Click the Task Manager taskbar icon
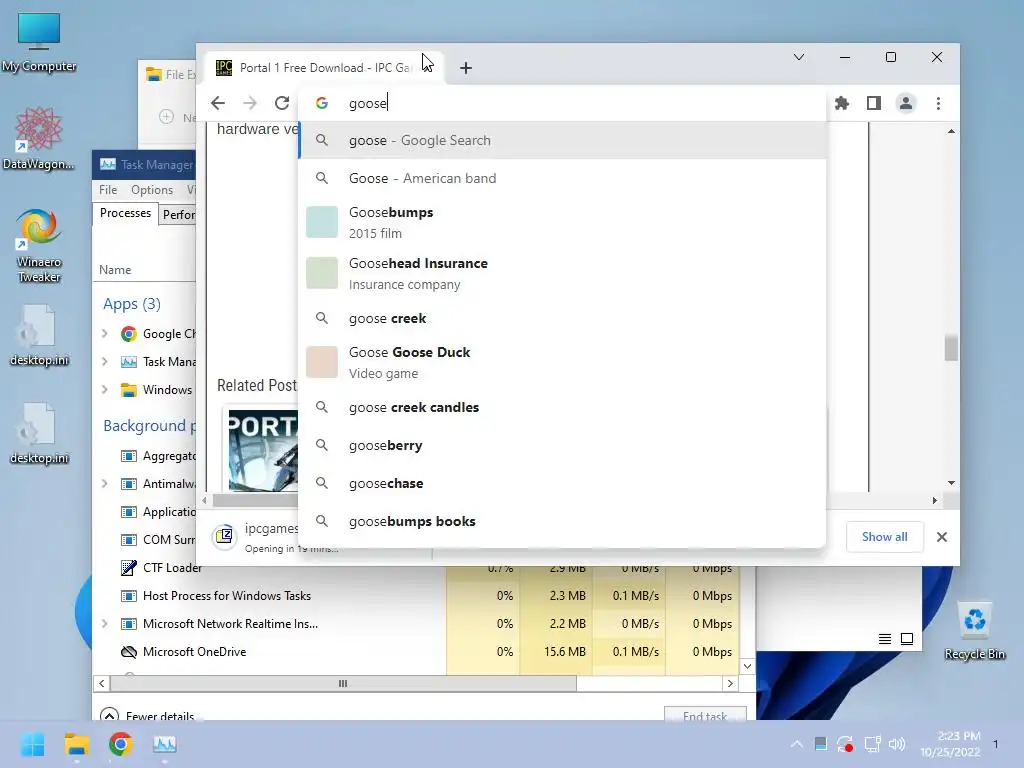 [x=165, y=744]
